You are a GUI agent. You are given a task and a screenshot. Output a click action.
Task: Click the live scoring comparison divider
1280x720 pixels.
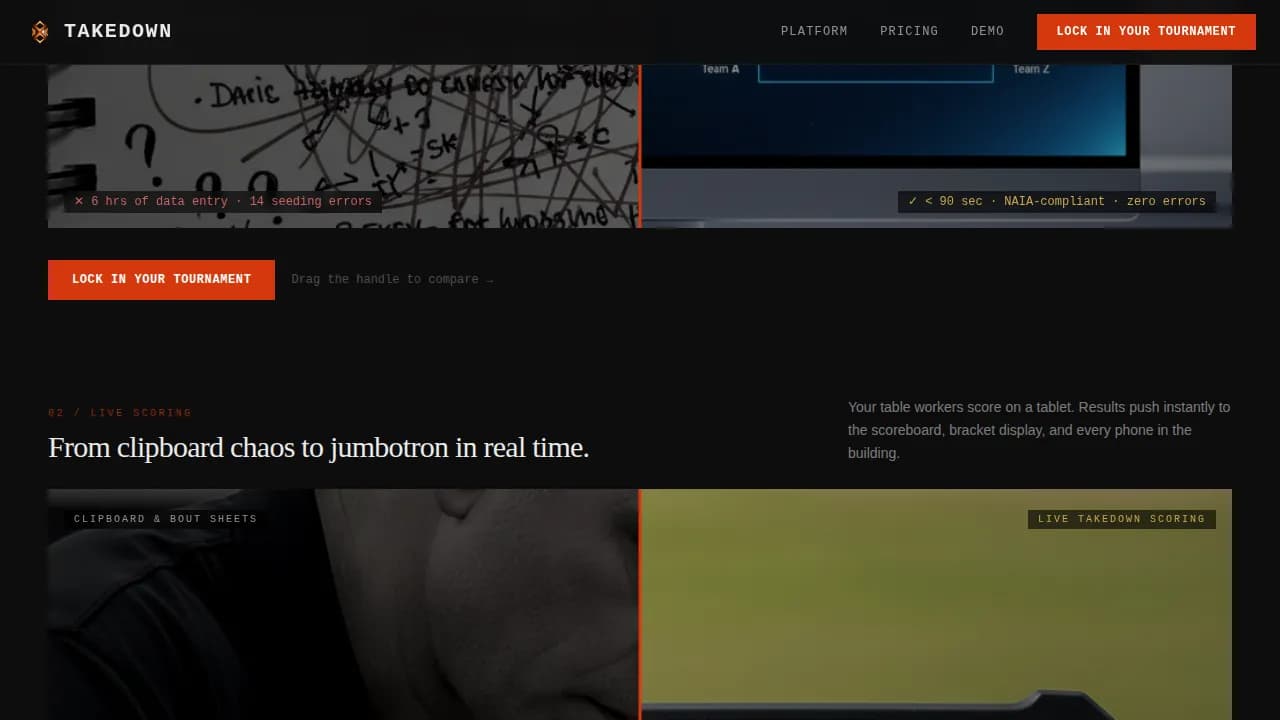tap(640, 604)
